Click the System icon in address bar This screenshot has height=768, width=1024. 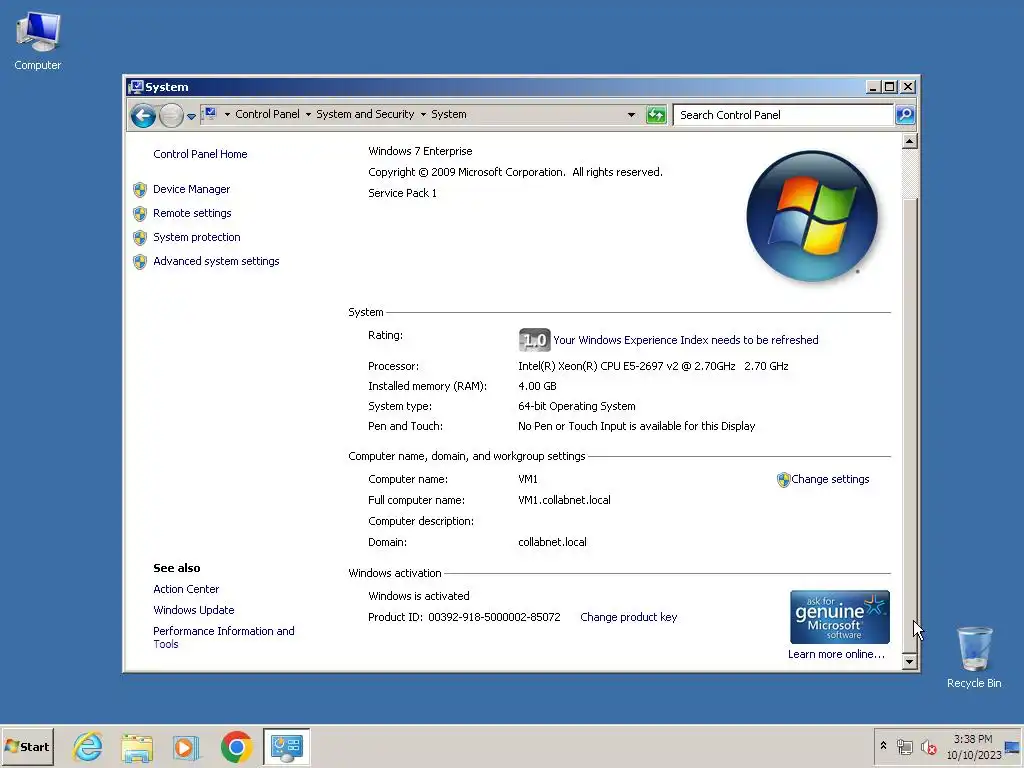click(x=210, y=114)
